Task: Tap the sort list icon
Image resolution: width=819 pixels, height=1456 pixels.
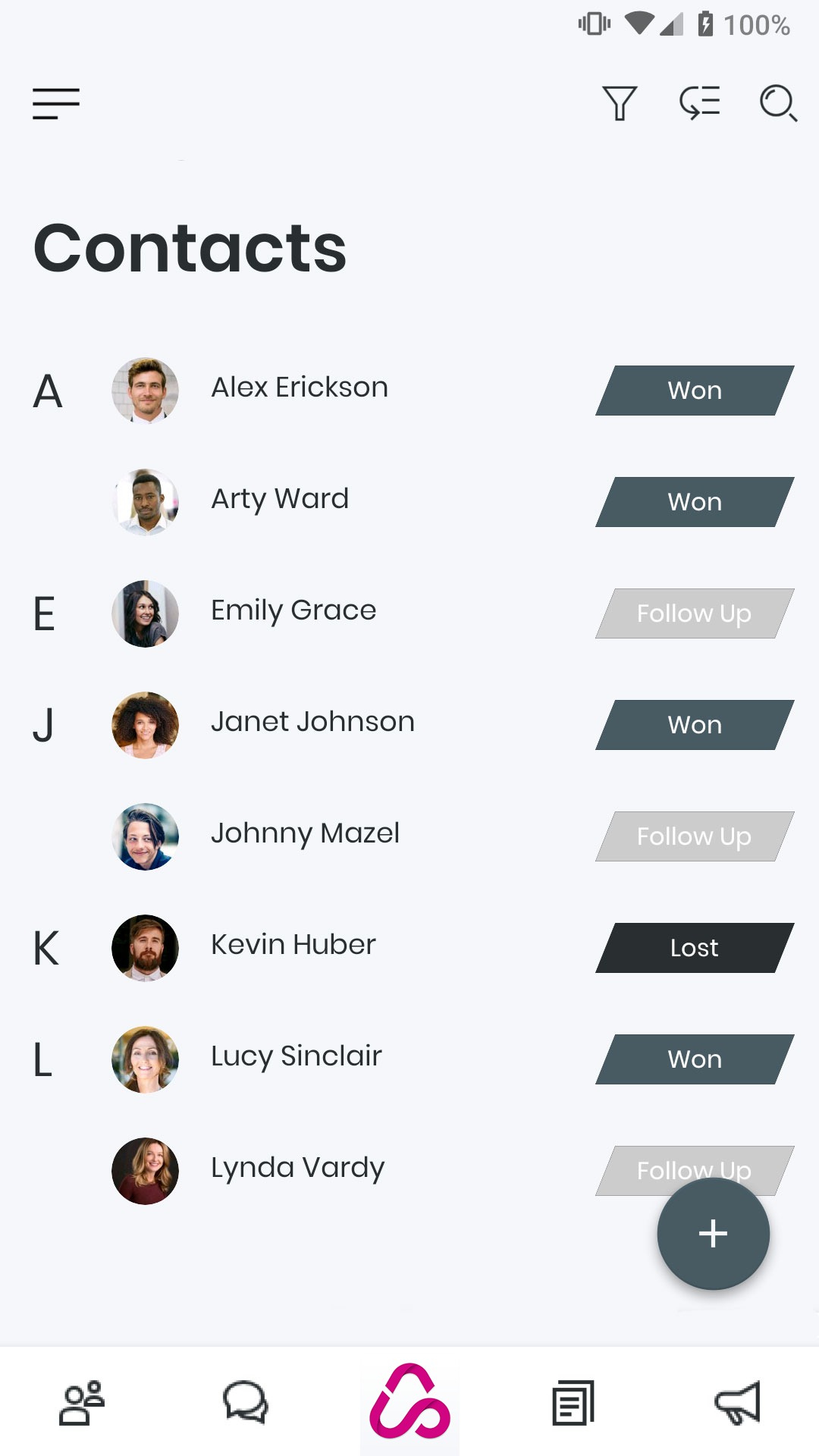Action: (699, 102)
